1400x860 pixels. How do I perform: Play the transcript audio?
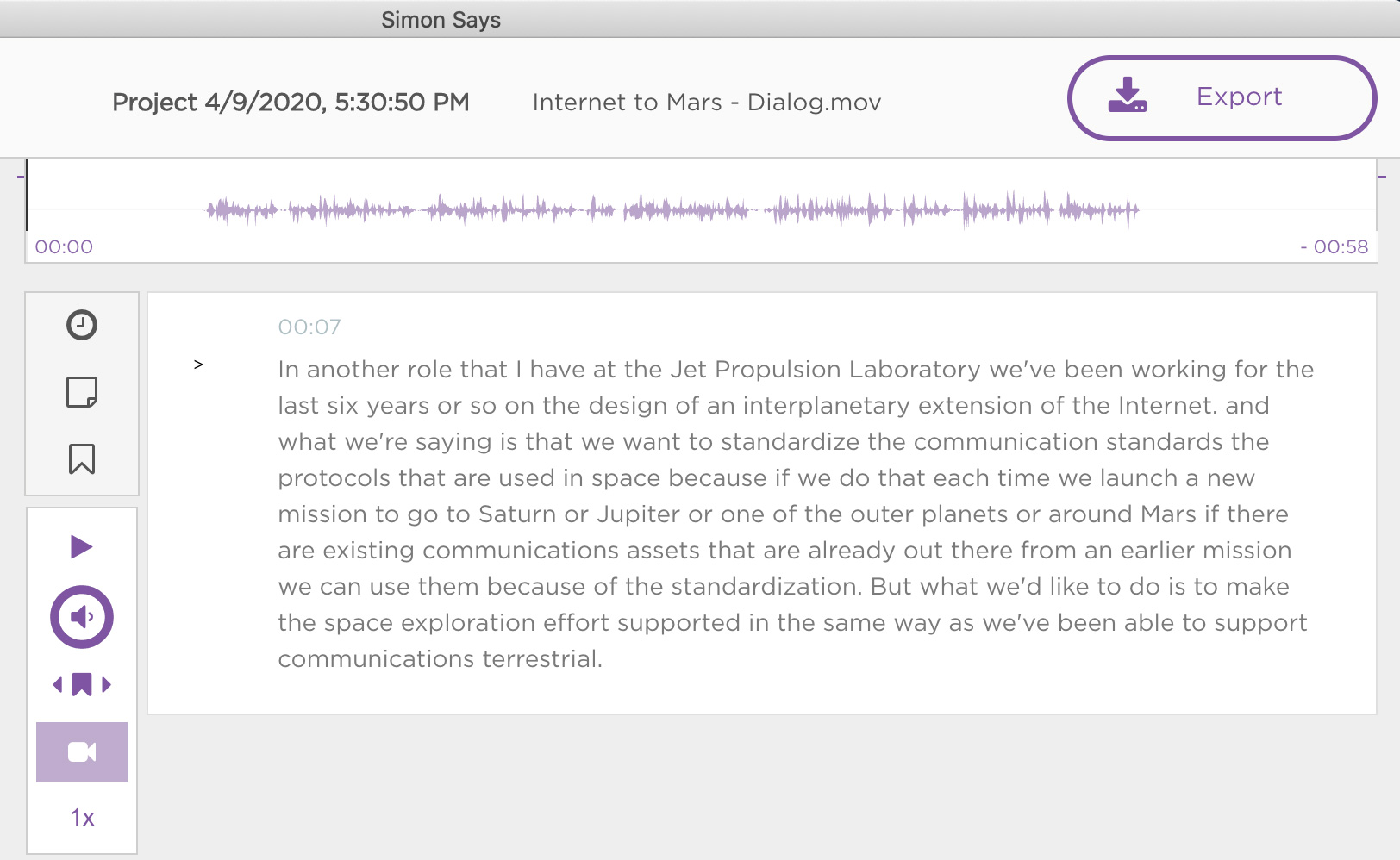tap(81, 546)
